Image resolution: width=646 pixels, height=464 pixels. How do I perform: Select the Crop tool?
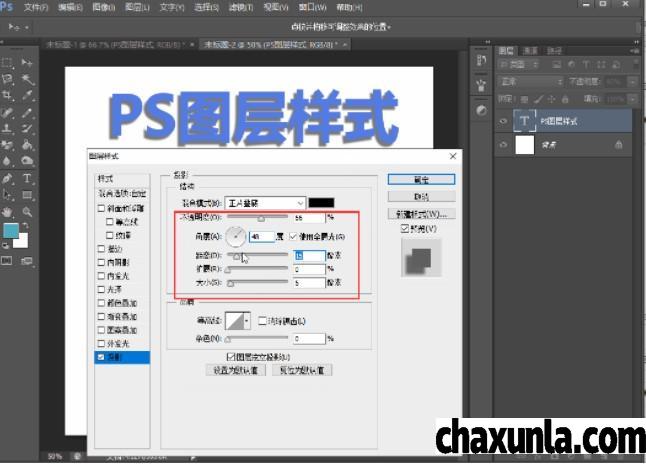(7, 95)
